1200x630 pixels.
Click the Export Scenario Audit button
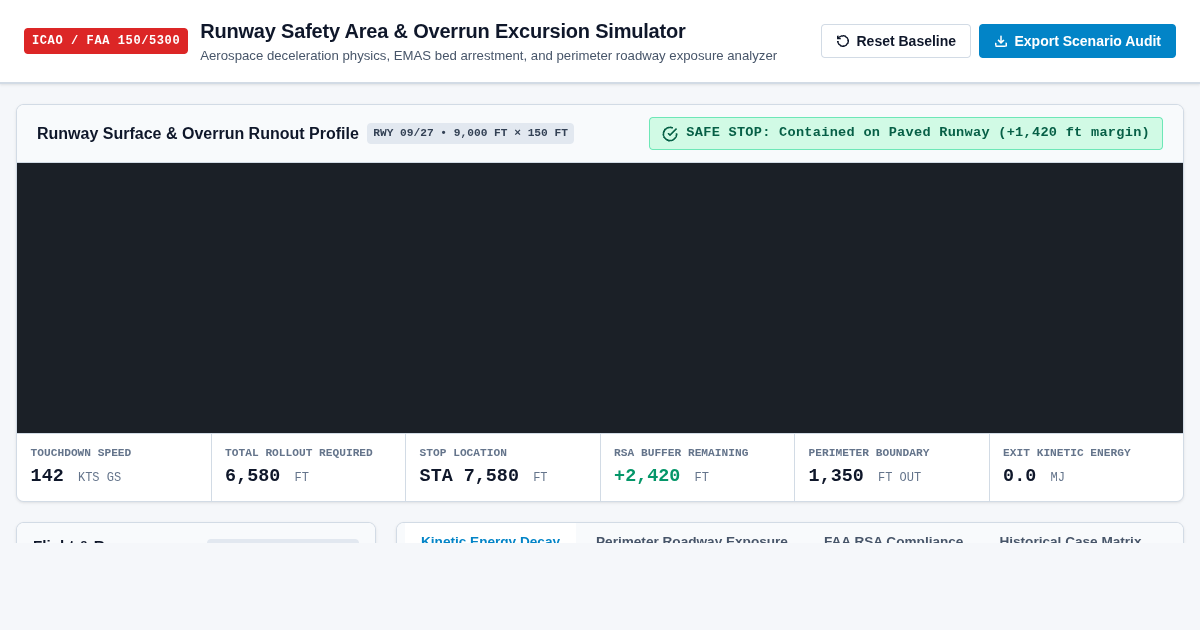pos(1077,41)
